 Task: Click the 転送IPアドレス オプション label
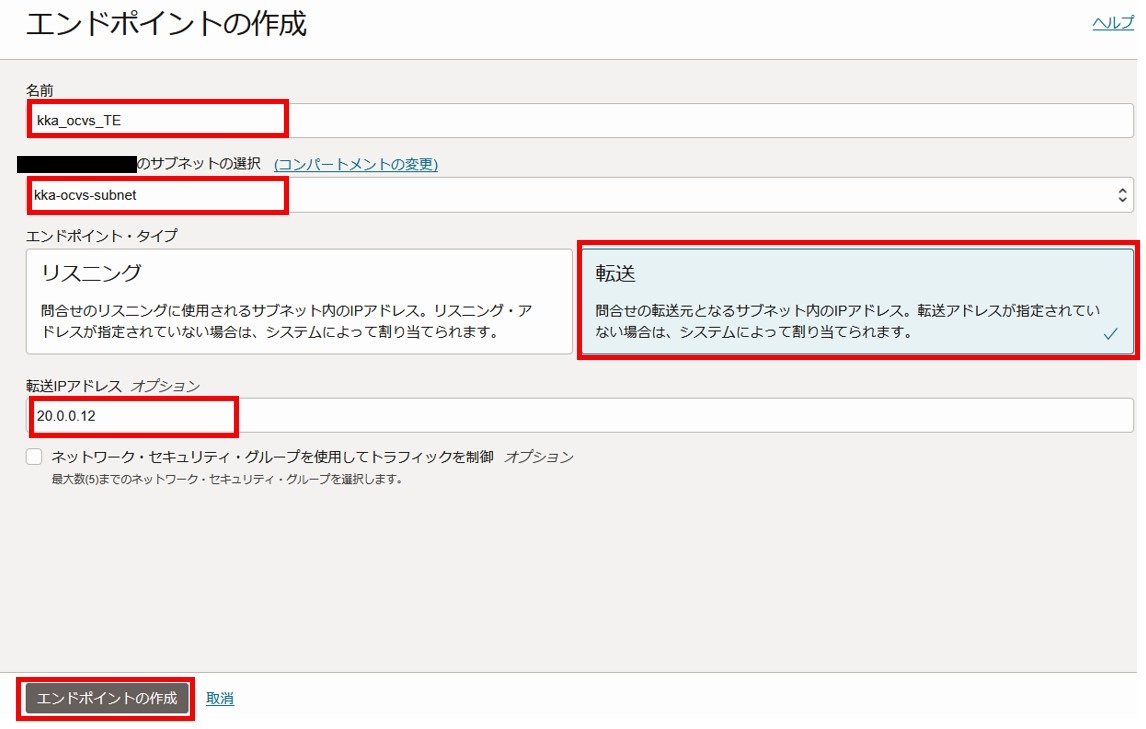[x=113, y=386]
